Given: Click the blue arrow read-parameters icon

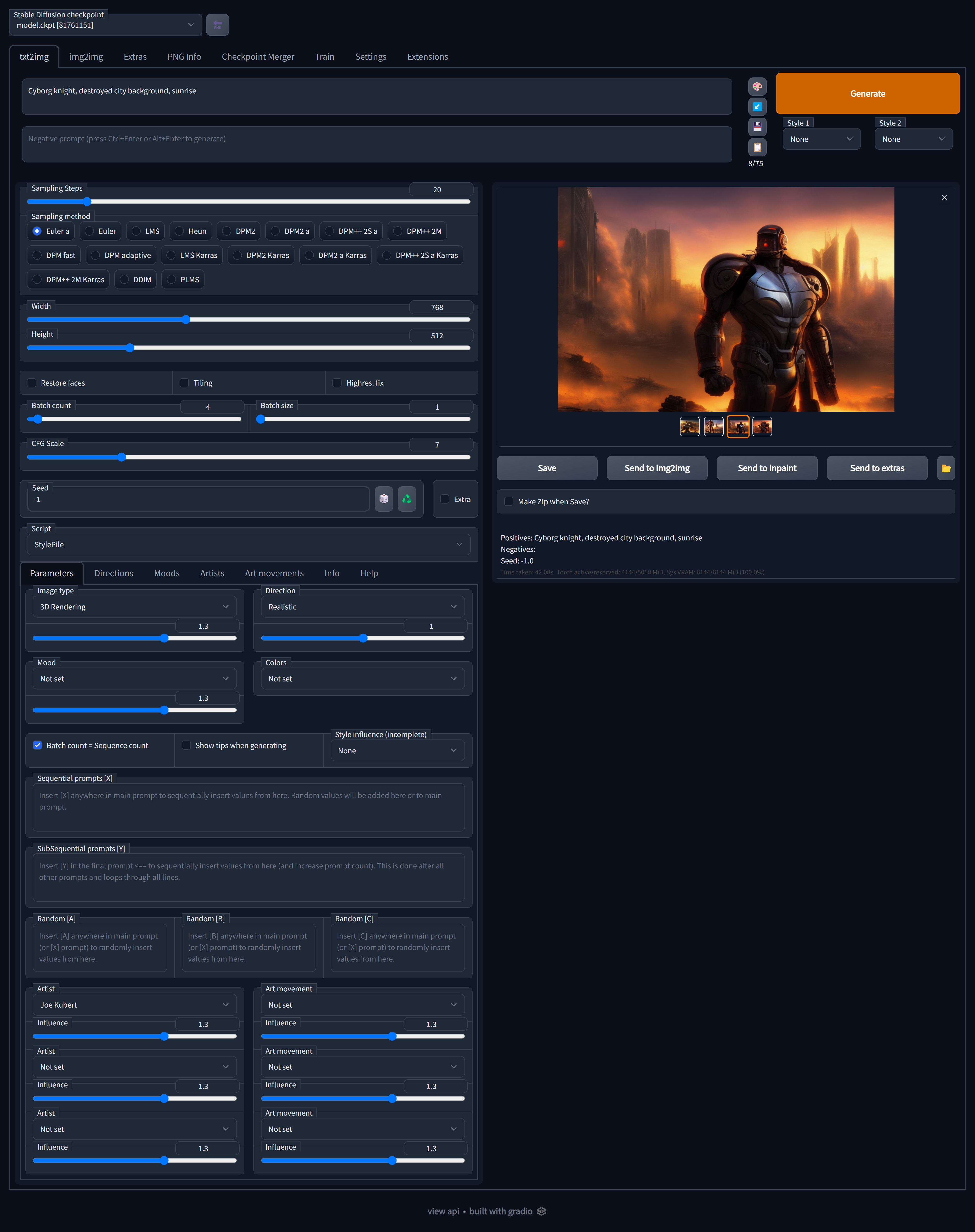Looking at the screenshot, I should (x=757, y=107).
